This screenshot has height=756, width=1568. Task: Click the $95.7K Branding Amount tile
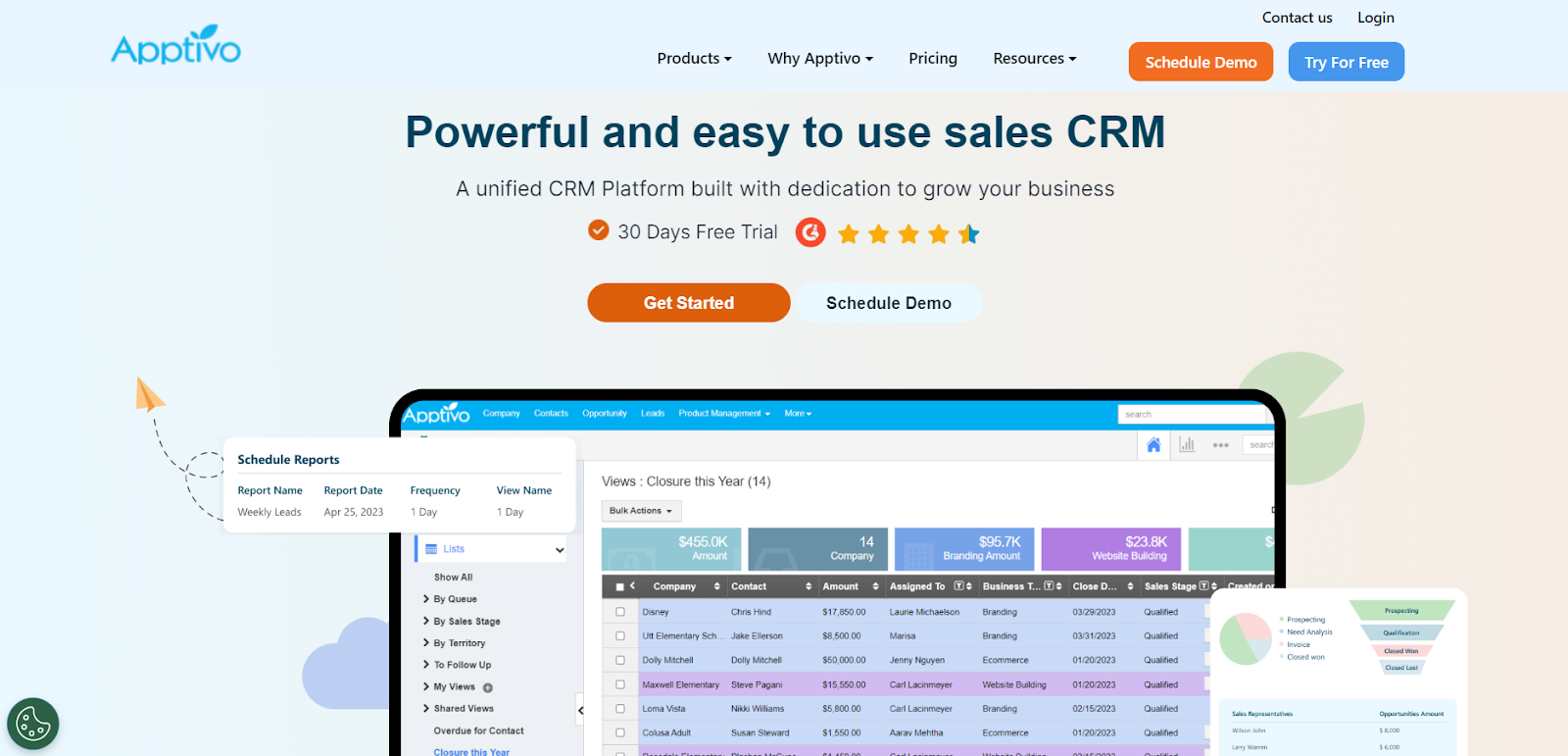[x=964, y=549]
